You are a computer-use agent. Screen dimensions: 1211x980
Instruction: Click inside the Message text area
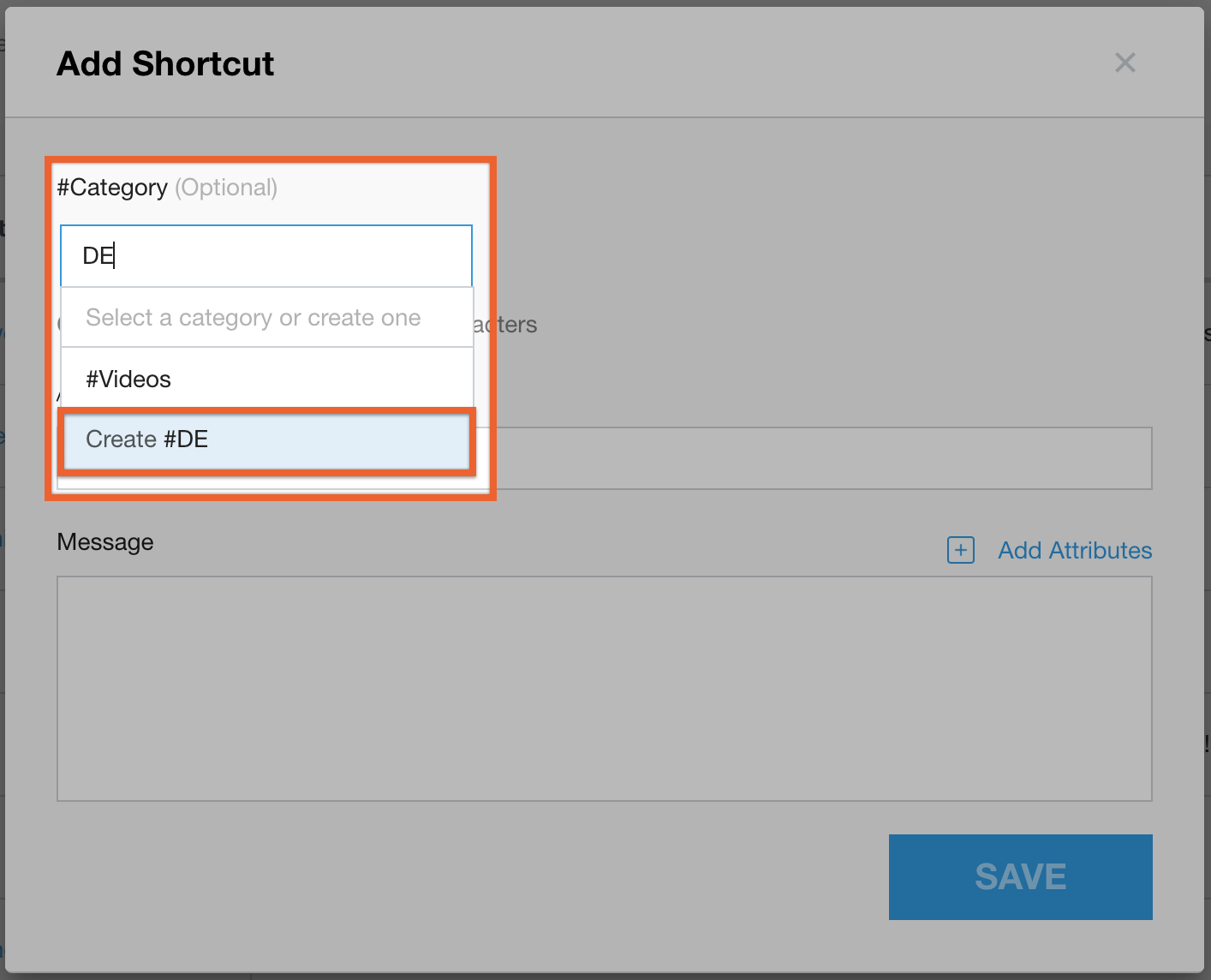click(604, 688)
